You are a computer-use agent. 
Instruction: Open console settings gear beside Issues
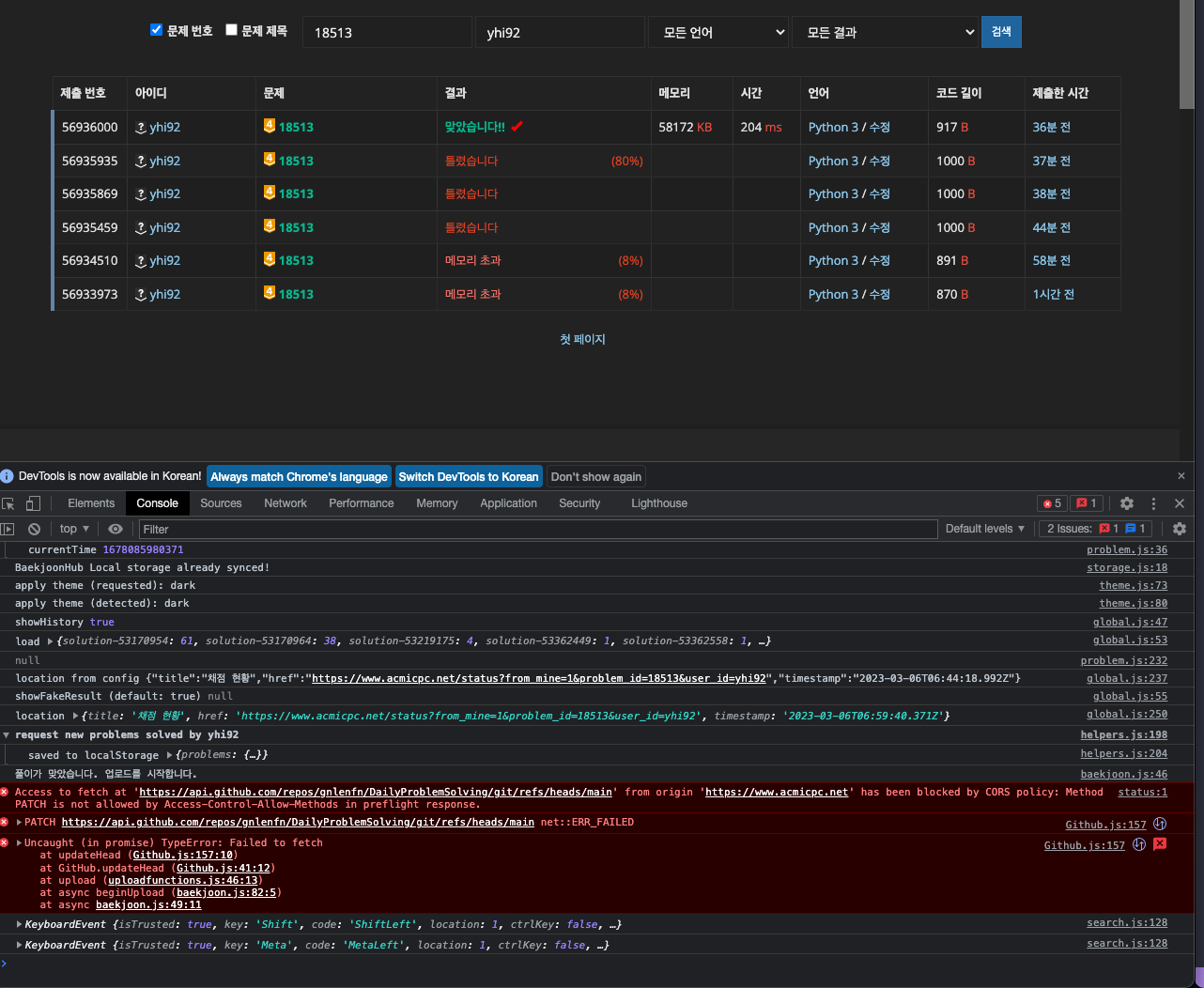pos(1180,529)
